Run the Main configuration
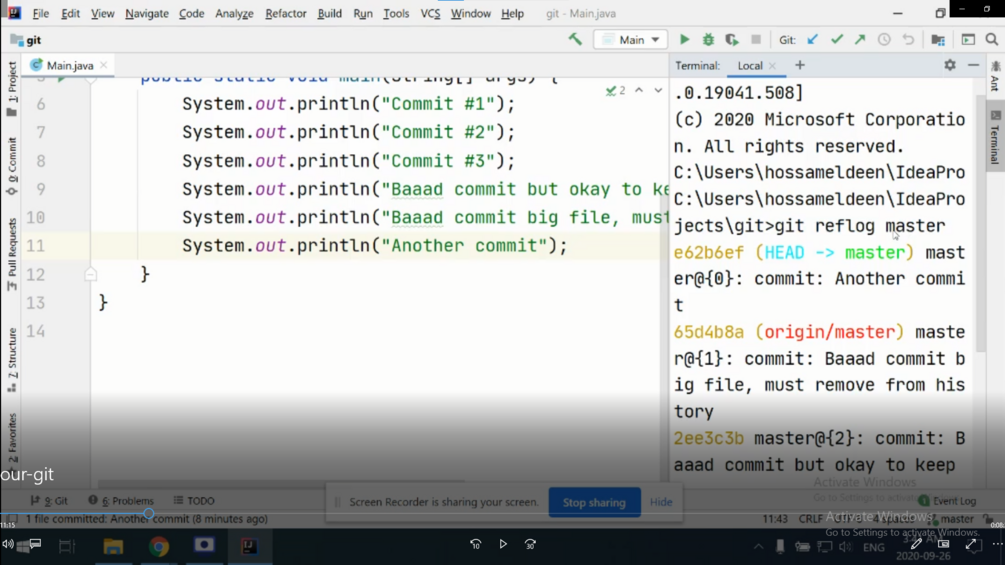Screen dimensions: 1005x565 (685, 40)
